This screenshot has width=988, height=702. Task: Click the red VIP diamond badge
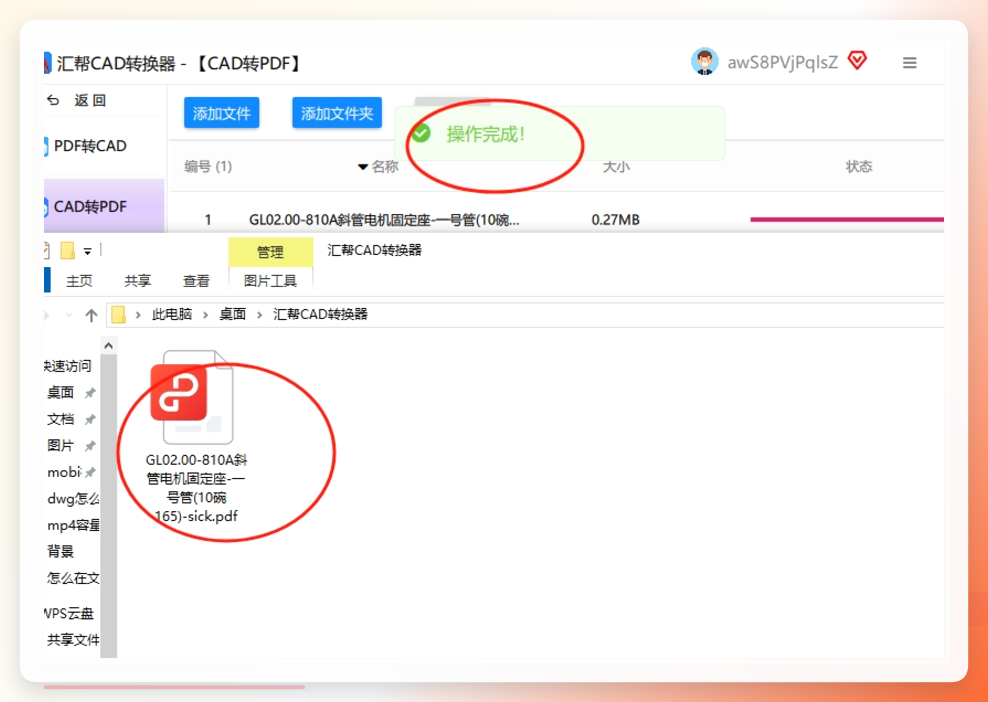857,60
